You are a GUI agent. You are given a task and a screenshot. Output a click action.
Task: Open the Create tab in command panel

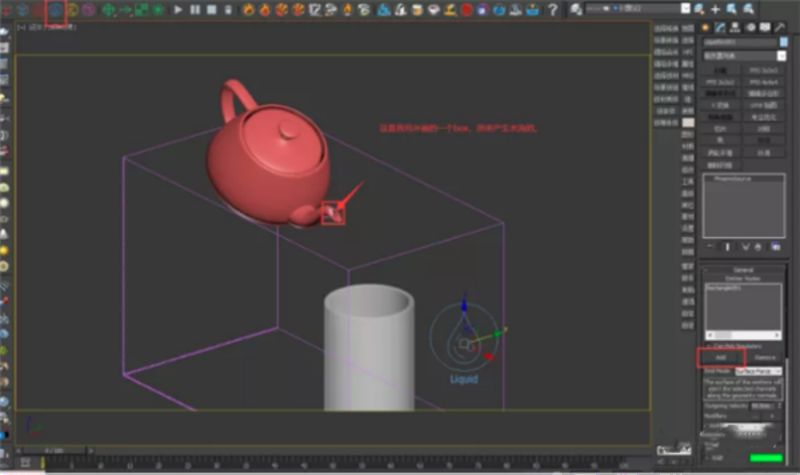click(x=706, y=27)
